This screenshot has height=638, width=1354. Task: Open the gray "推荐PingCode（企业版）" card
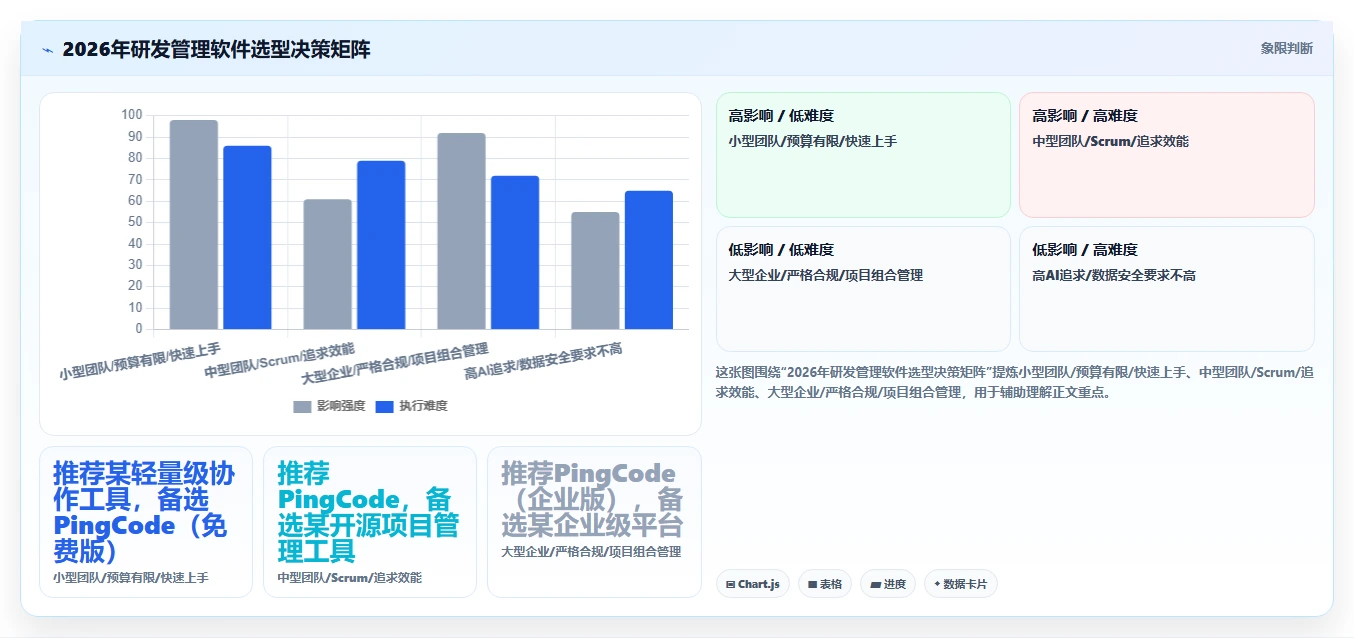click(x=594, y=522)
